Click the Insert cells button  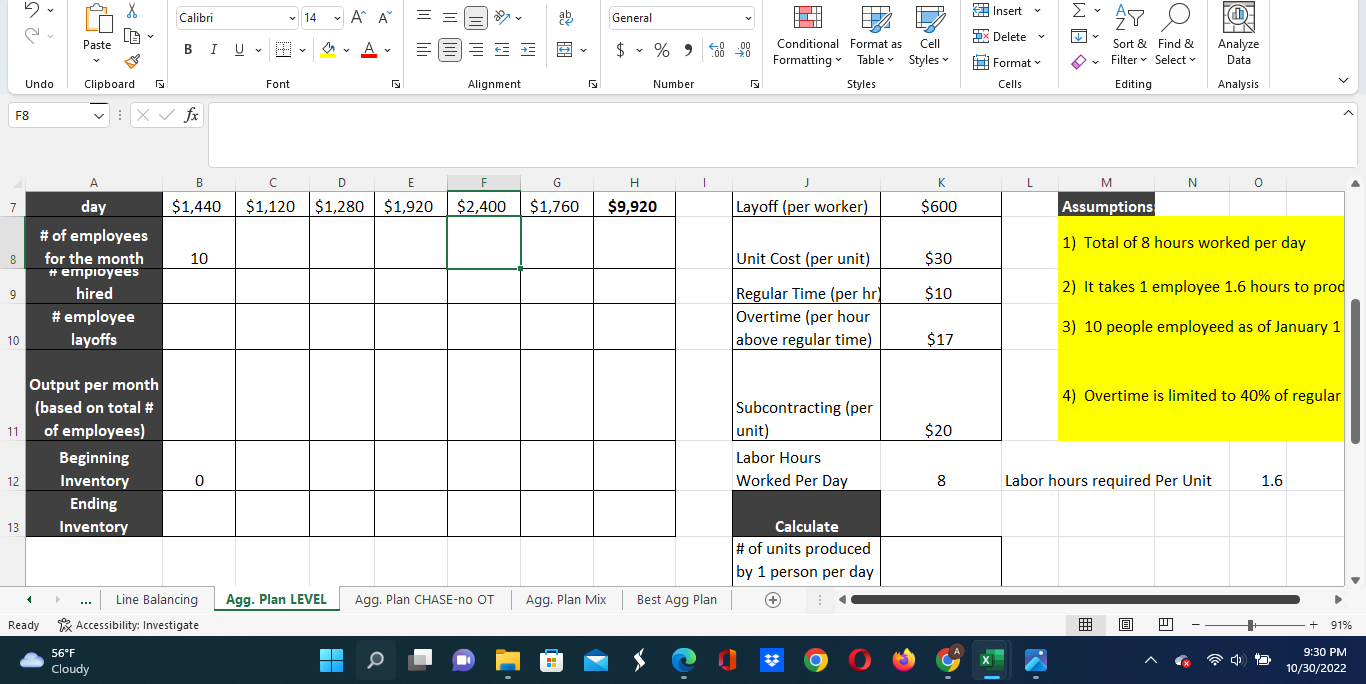click(1007, 11)
